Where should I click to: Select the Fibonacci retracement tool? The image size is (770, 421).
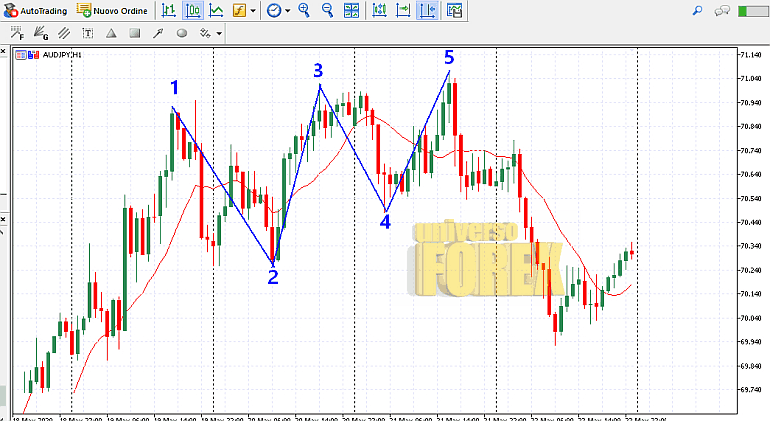pyautogui.click(x=19, y=33)
